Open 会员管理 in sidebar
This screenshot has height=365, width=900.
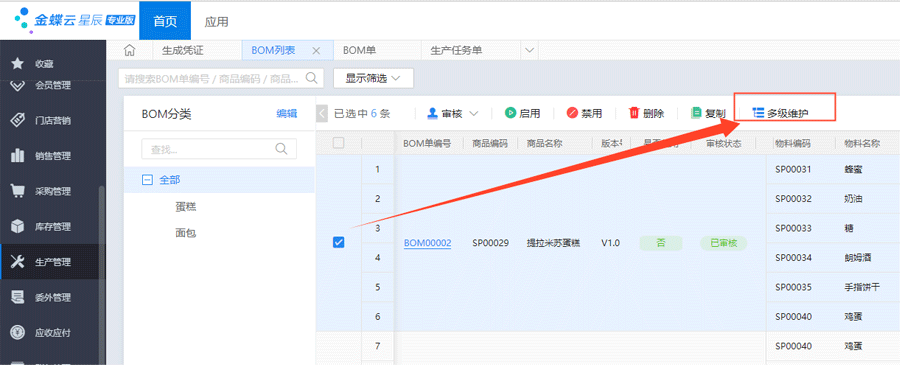[x=53, y=86]
